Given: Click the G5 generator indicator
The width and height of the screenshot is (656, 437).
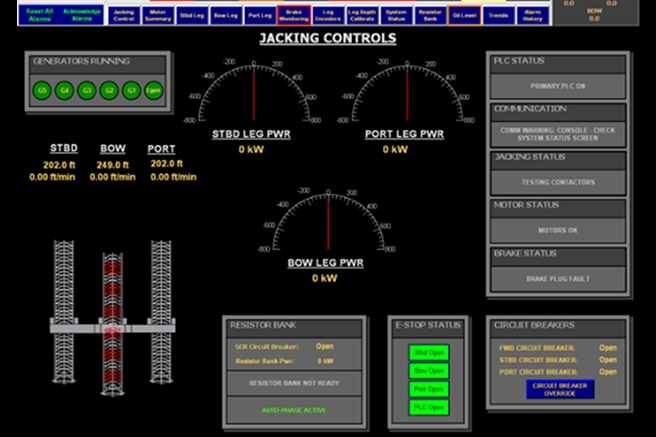Looking at the screenshot, I should point(42,90).
